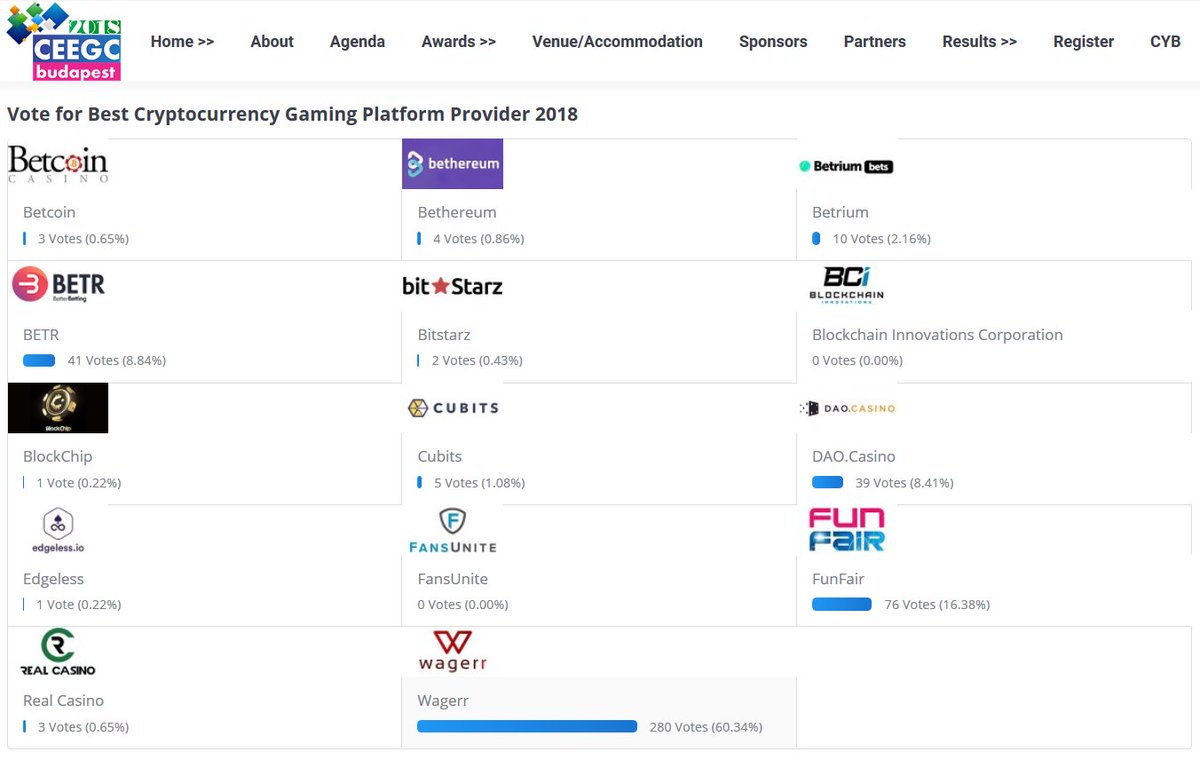
Task: Select the Wagerr option label
Action: click(x=443, y=700)
